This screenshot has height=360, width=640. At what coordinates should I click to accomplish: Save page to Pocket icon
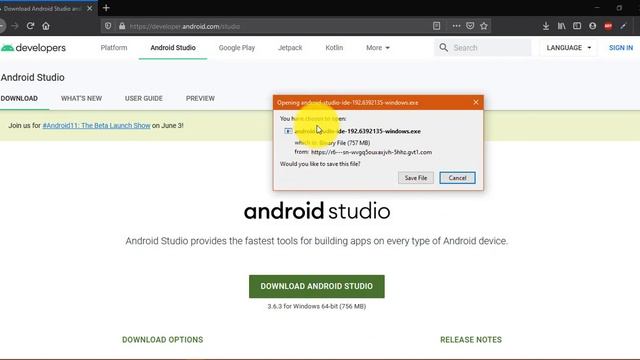point(470,26)
